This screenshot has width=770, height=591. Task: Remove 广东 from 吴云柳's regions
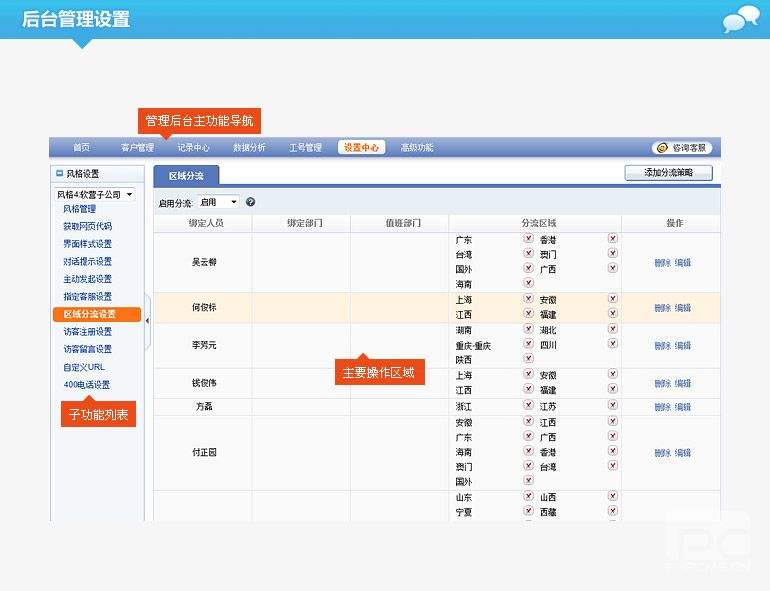pos(528,238)
